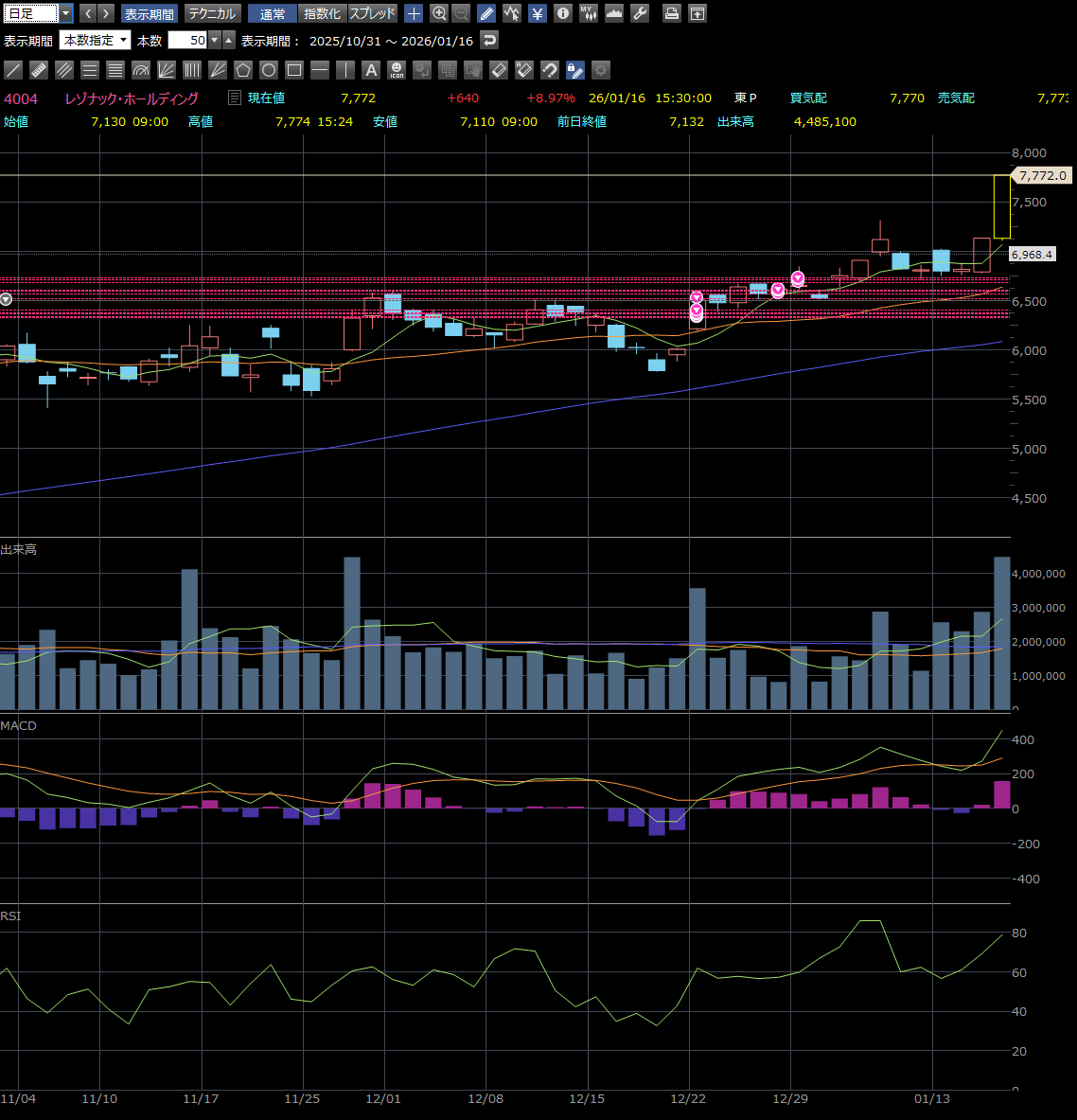
Task: Click the 本数 input field showing 50
Action: coord(187,40)
